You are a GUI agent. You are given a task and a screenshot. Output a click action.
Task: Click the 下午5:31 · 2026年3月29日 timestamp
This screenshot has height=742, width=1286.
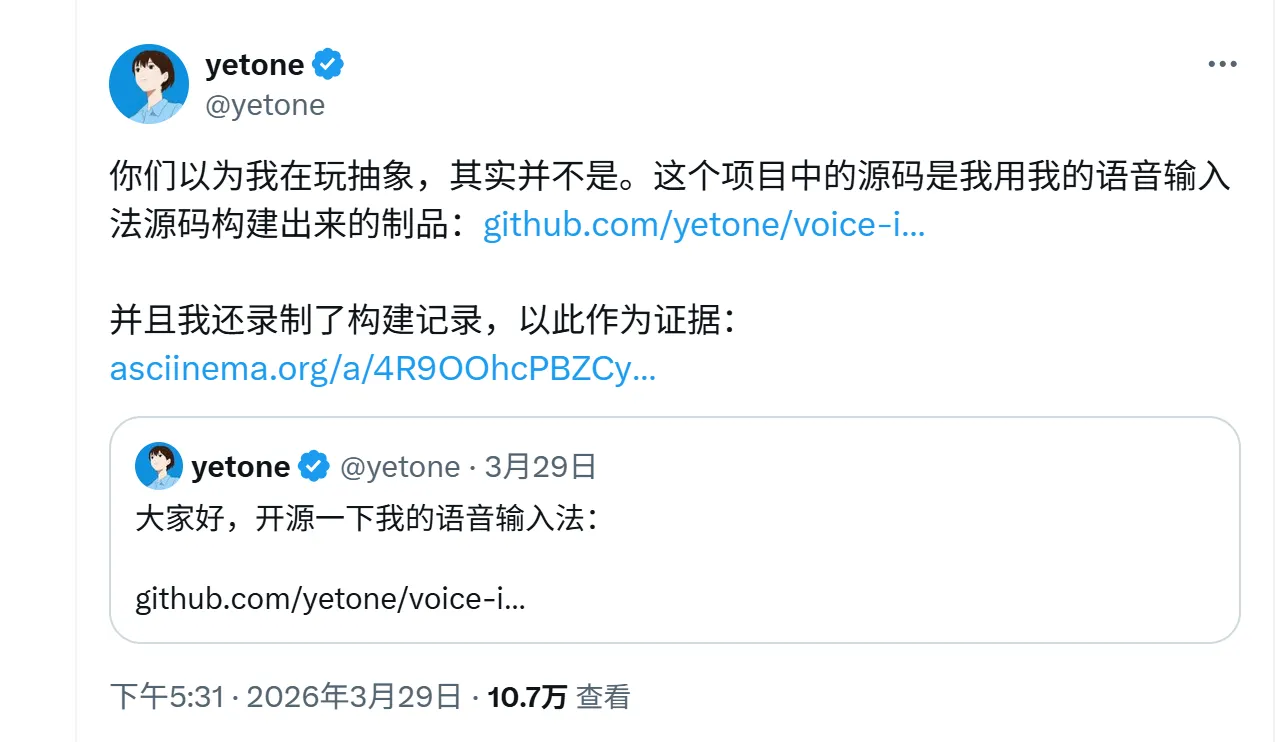286,697
